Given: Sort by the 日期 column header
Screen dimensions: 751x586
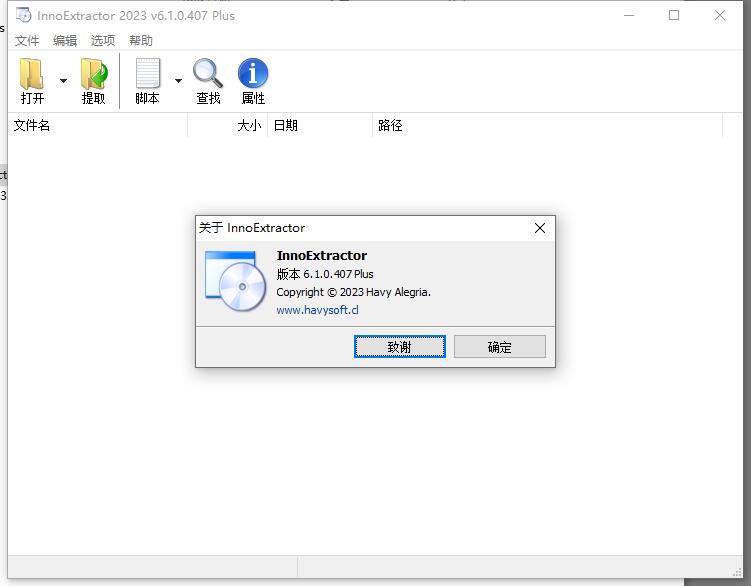Looking at the screenshot, I should click(x=320, y=126).
